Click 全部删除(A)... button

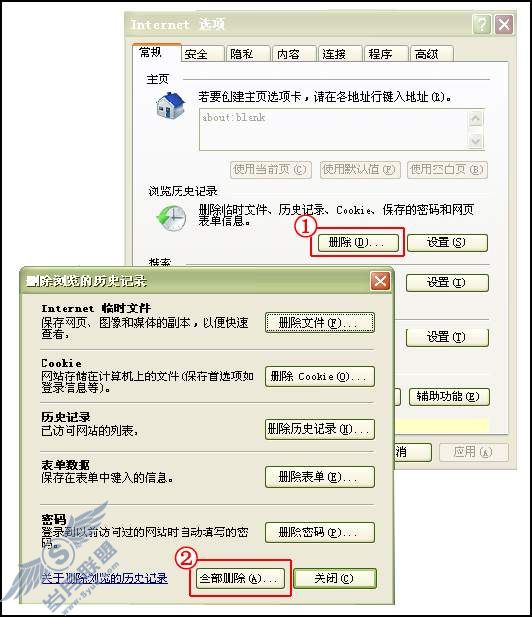[240, 578]
